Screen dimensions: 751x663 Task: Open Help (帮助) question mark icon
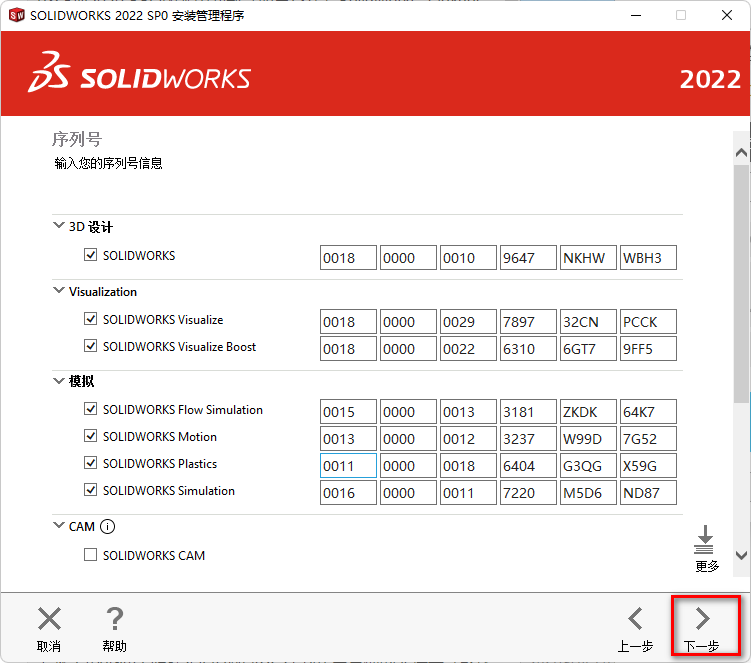pyautogui.click(x=115, y=619)
